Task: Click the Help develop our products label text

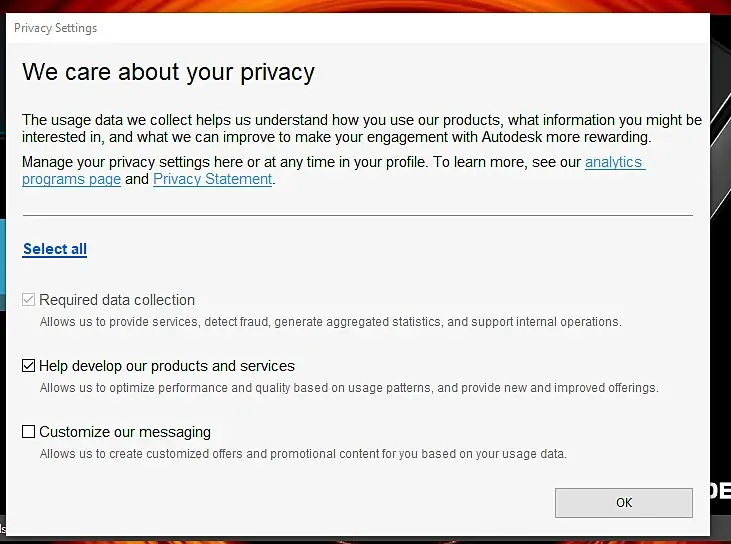Action: pyautogui.click(x=167, y=366)
